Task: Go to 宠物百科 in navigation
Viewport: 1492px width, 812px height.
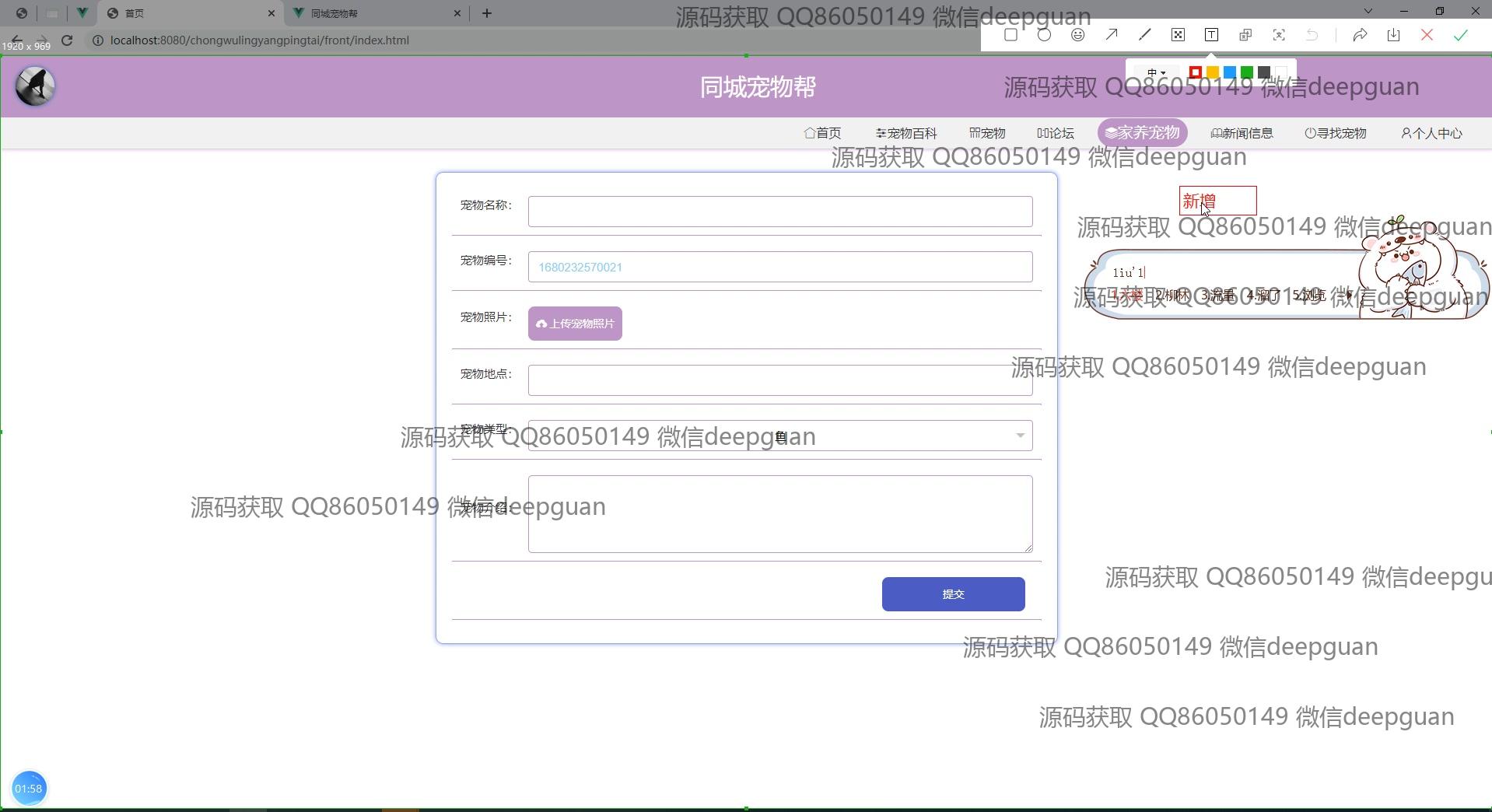Action: coord(906,133)
